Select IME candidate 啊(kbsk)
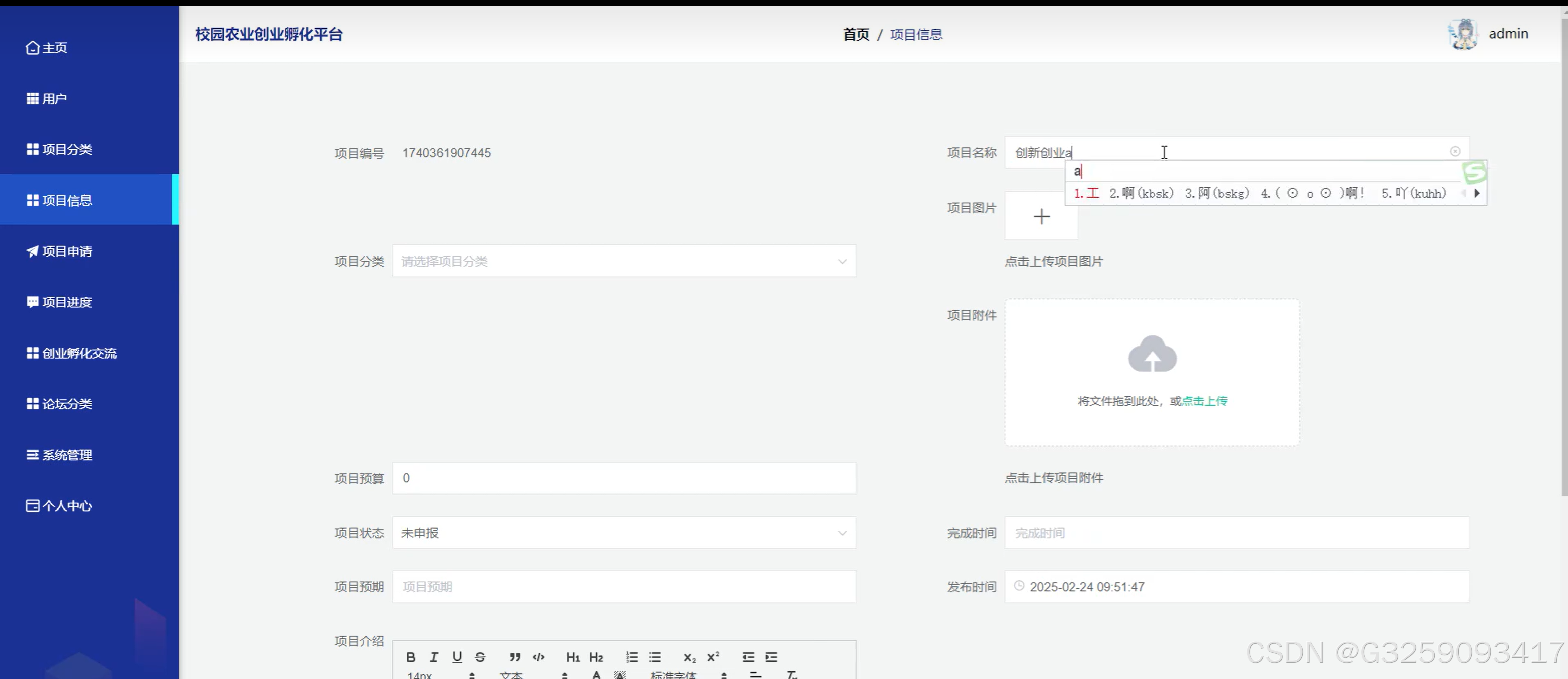 click(x=1142, y=193)
